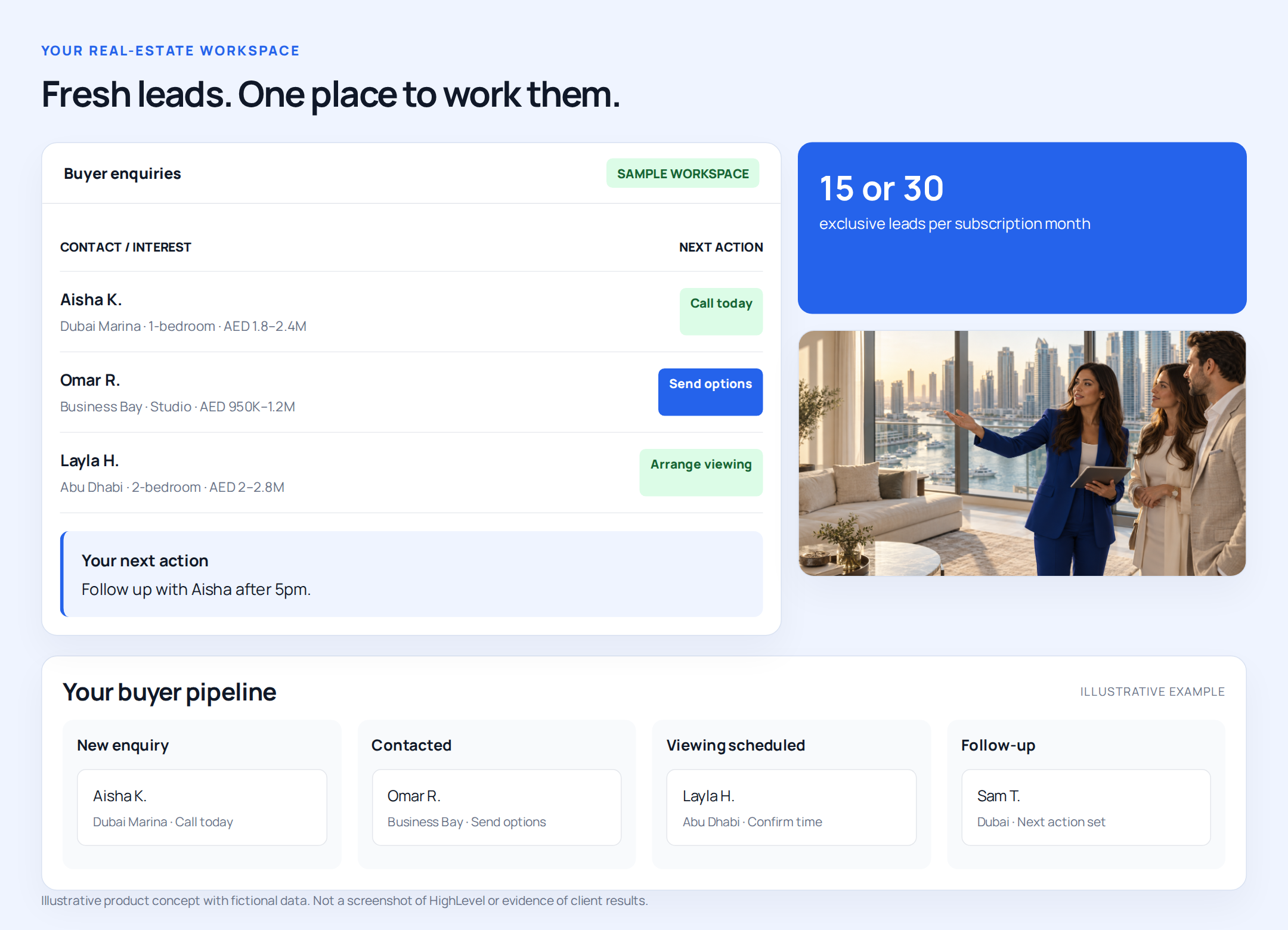The image size is (1288, 930).
Task: Click the ILLUSTRATIVE EXAMPLE label
Action: point(1152,692)
